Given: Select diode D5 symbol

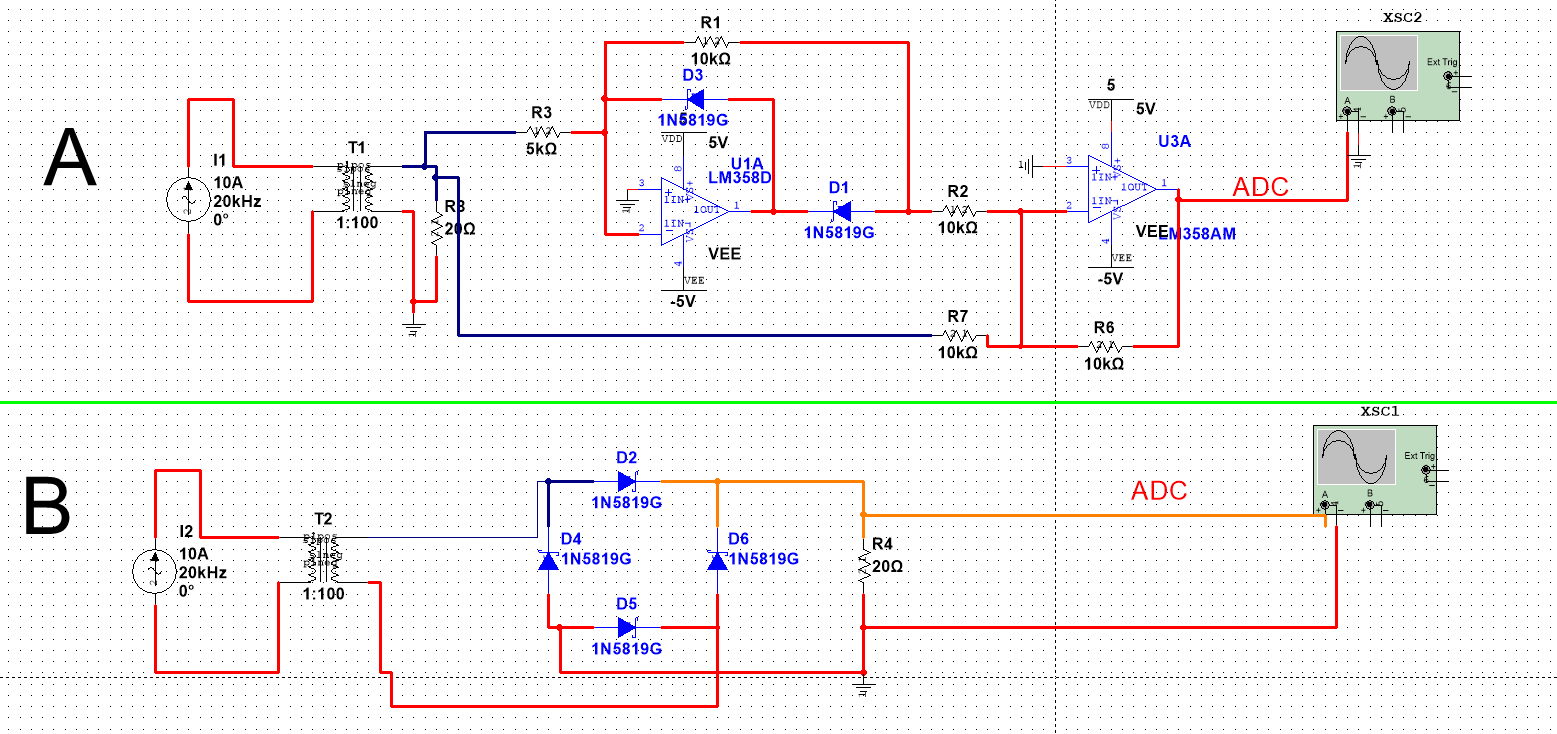Looking at the screenshot, I should tap(627, 627).
